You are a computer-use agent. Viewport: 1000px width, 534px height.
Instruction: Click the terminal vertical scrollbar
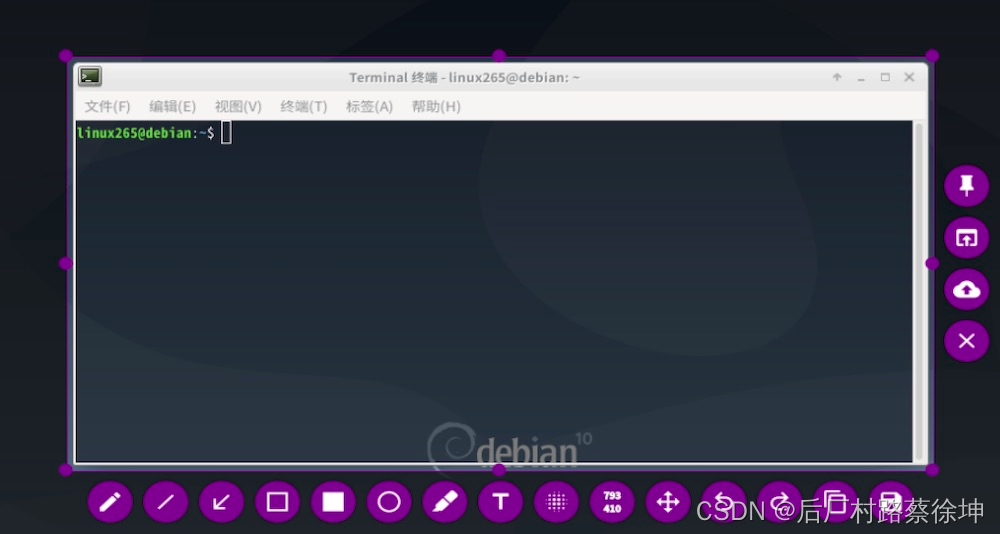click(x=919, y=291)
